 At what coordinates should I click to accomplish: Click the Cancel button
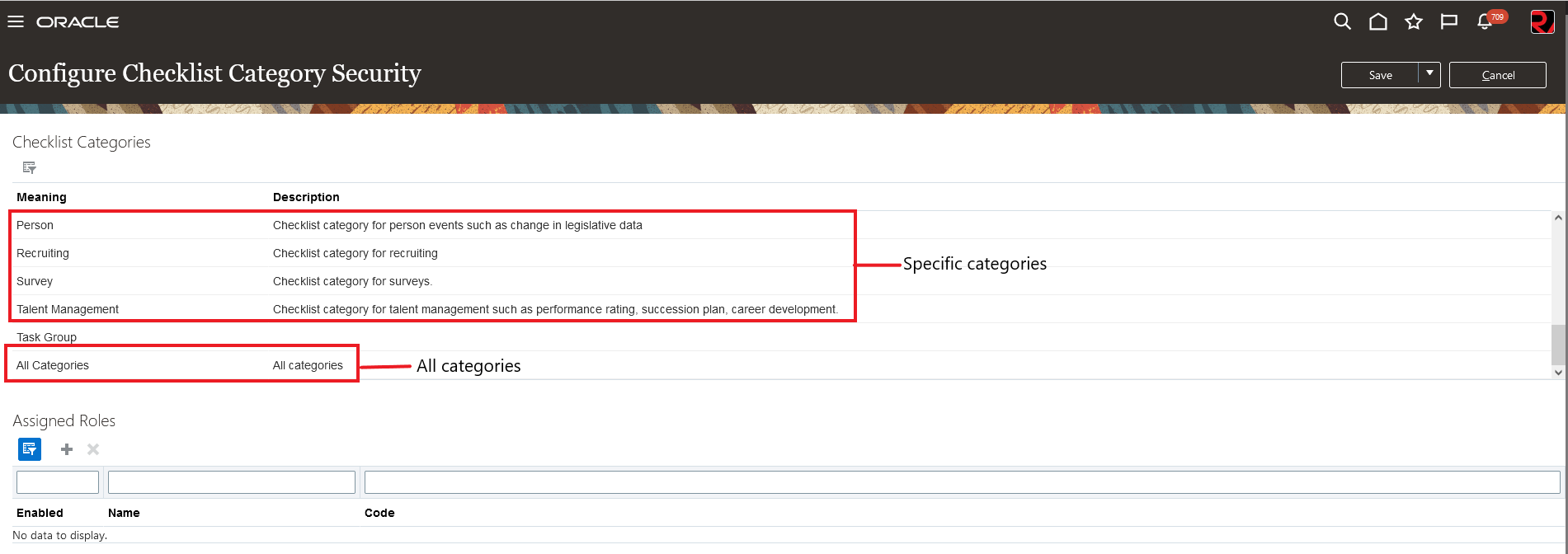(x=1498, y=75)
